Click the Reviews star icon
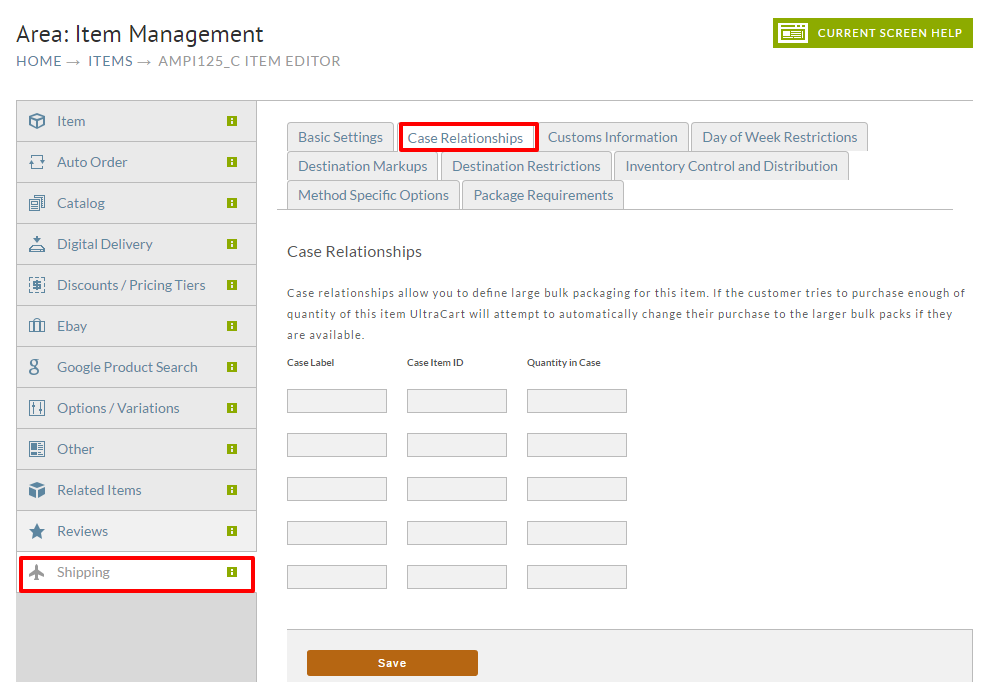Screen dimensions: 981x682 click(x=37, y=531)
